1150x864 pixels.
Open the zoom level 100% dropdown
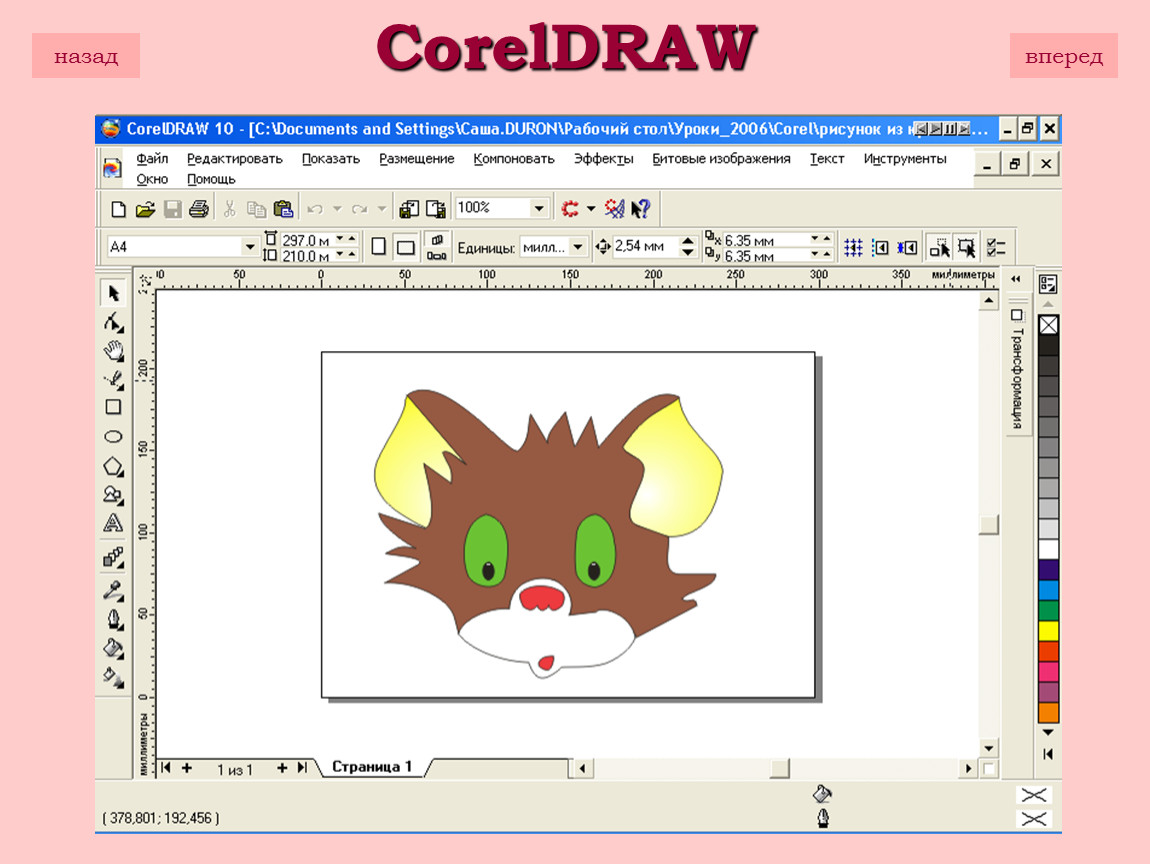[x=539, y=208]
